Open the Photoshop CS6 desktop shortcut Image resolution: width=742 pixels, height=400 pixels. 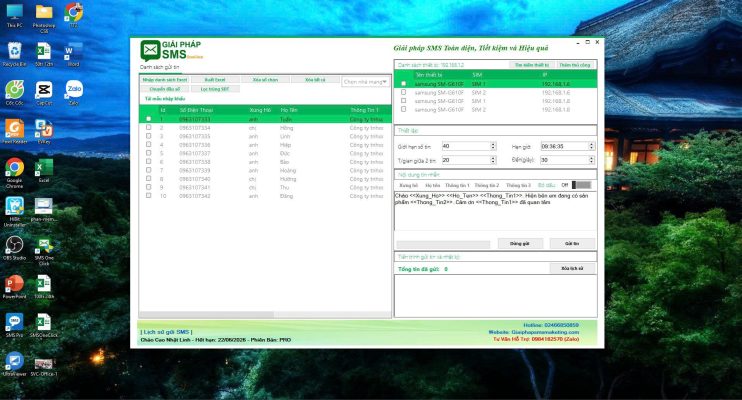pyautogui.click(x=44, y=12)
